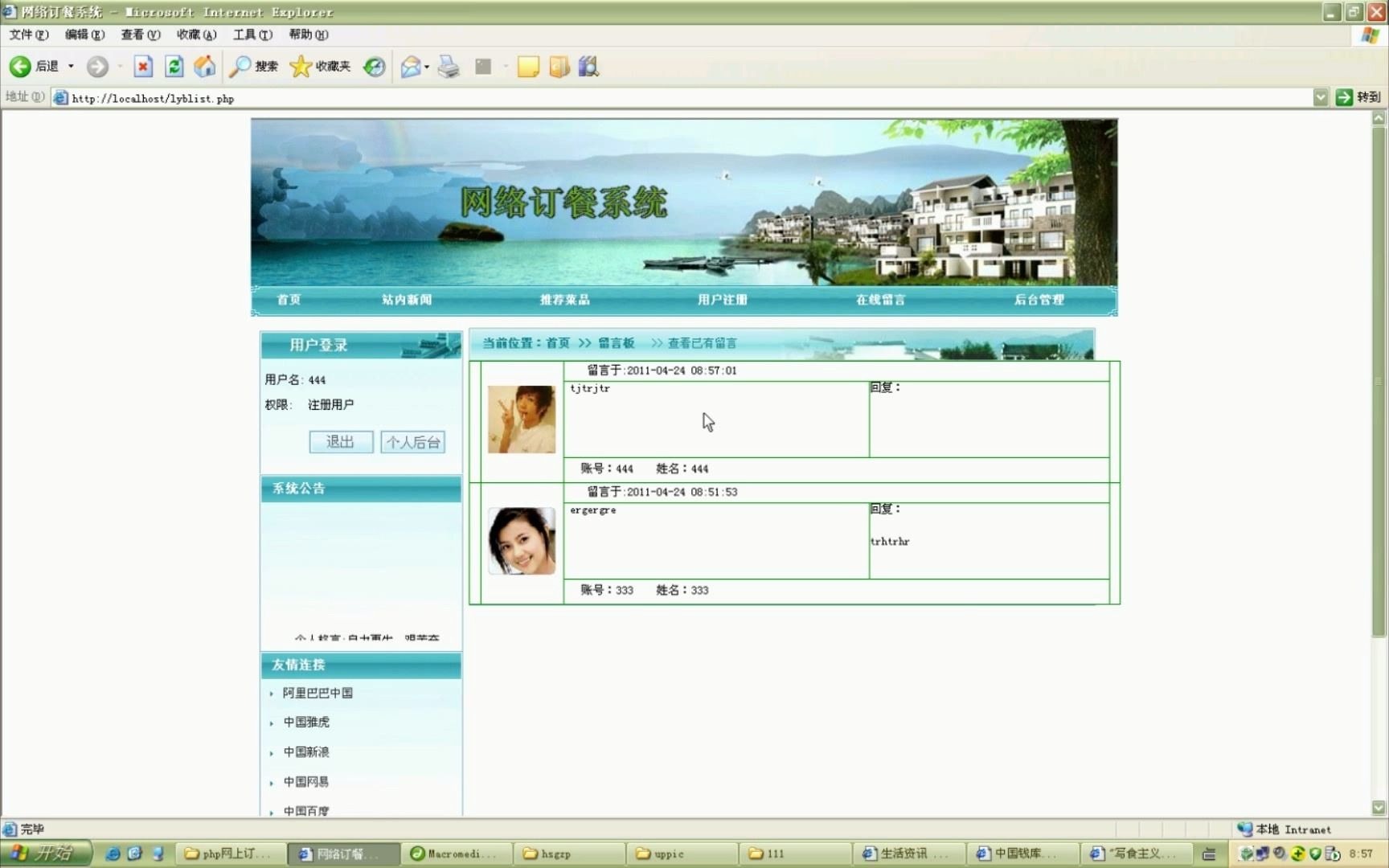Open the 工具(T) menu
This screenshot has width=1389, height=868.
[252, 35]
